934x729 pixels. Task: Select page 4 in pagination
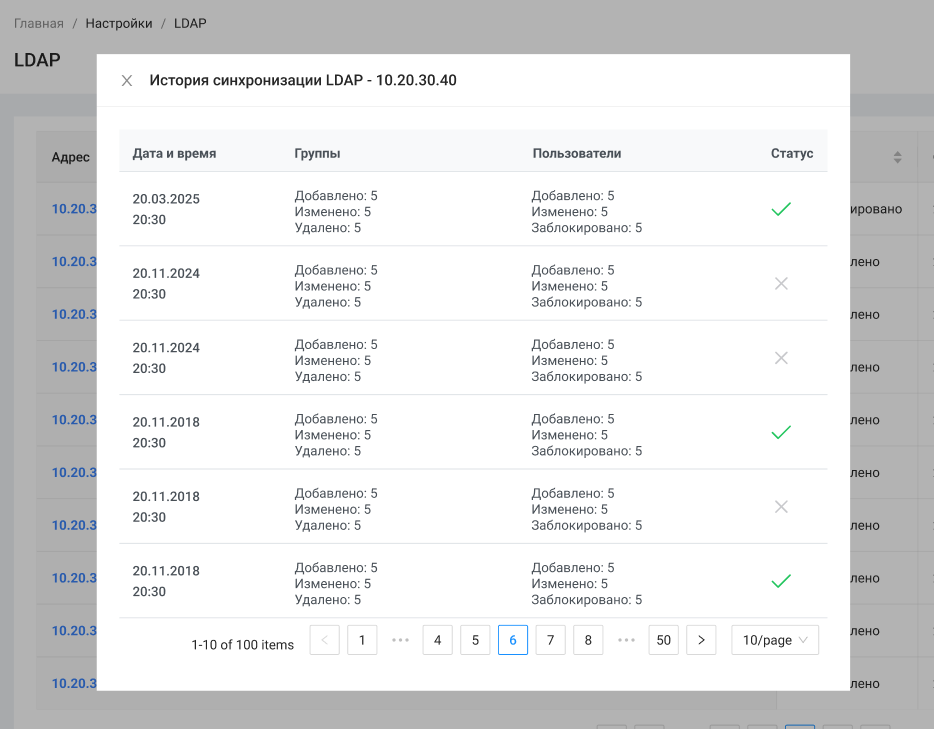(437, 640)
